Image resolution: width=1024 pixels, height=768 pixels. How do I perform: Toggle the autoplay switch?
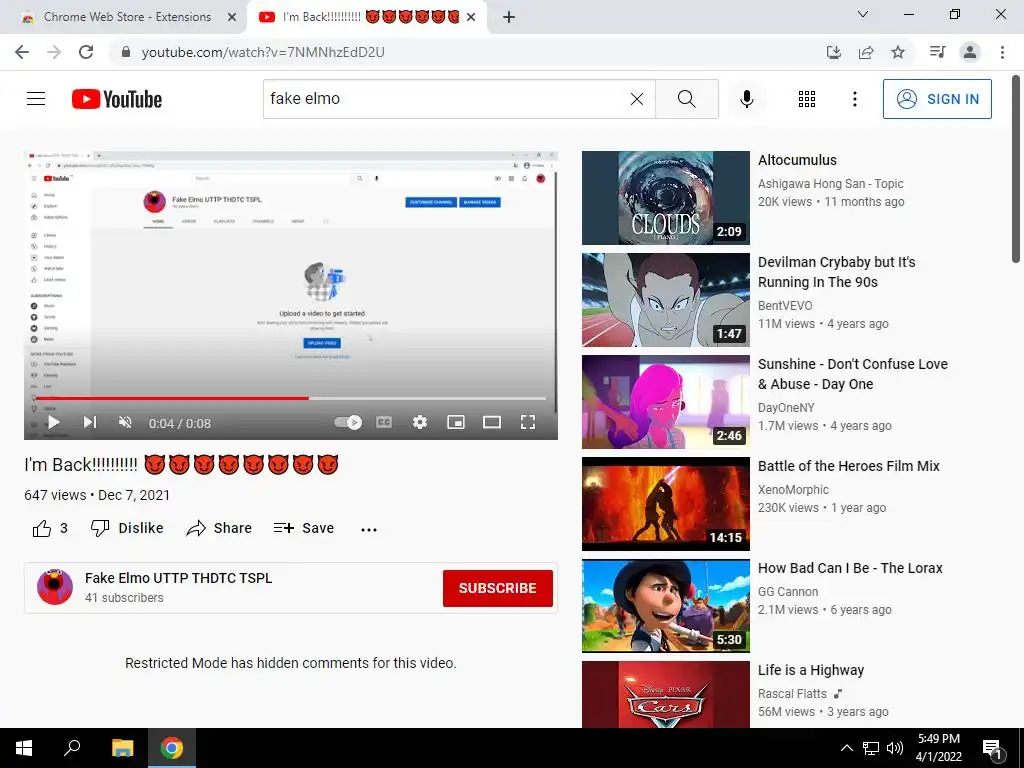point(347,423)
